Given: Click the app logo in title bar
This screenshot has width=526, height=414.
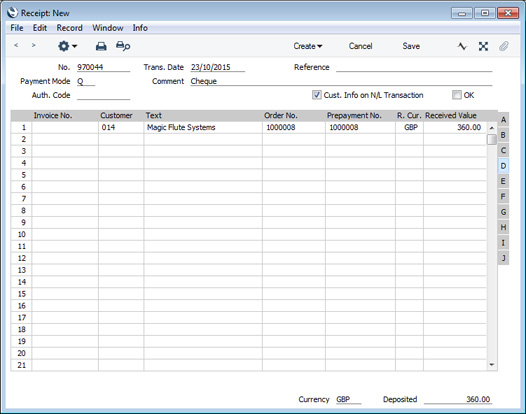Looking at the screenshot, I should click(12, 13).
